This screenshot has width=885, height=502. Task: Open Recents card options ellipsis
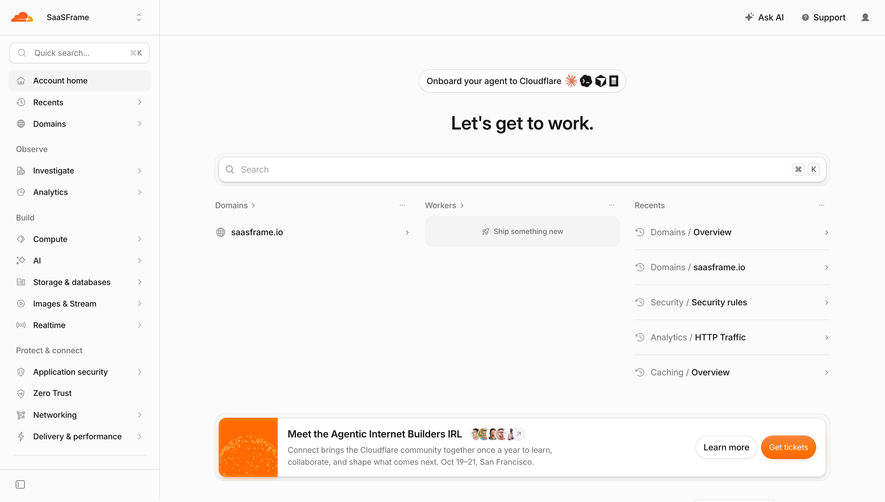(x=822, y=206)
